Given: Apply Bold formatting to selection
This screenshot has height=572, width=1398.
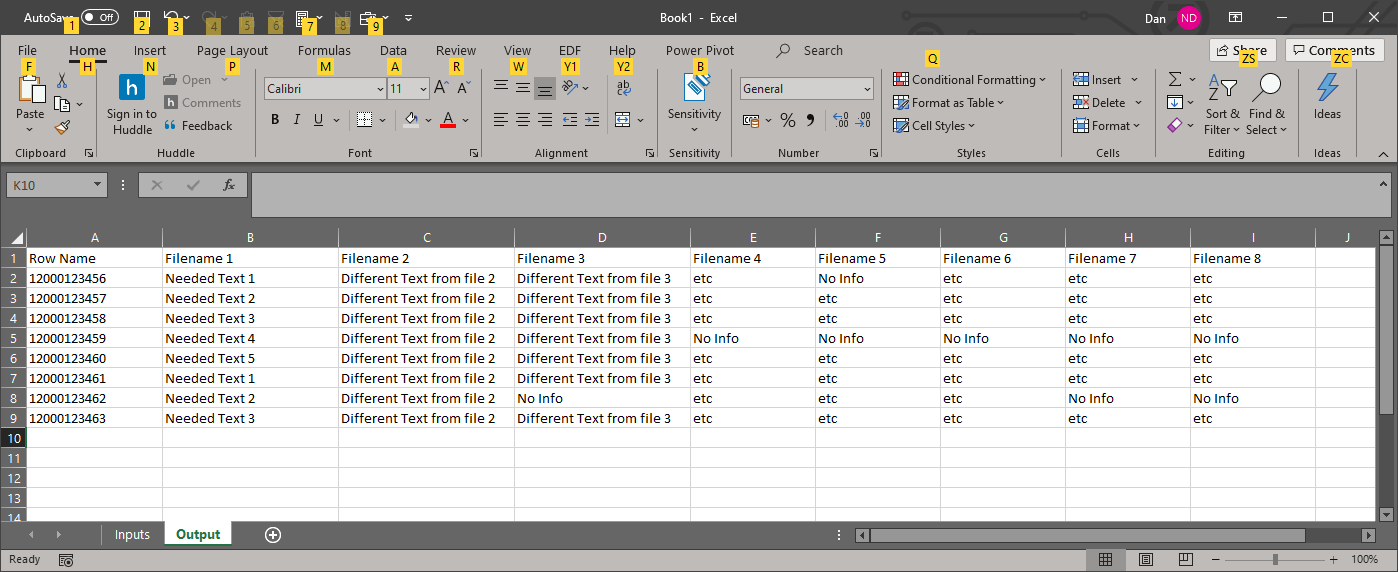Looking at the screenshot, I should click(275, 120).
